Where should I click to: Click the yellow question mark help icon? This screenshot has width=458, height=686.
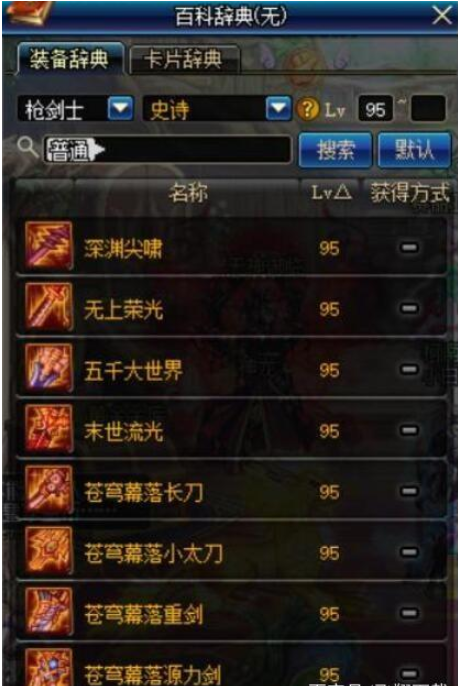pos(308,108)
